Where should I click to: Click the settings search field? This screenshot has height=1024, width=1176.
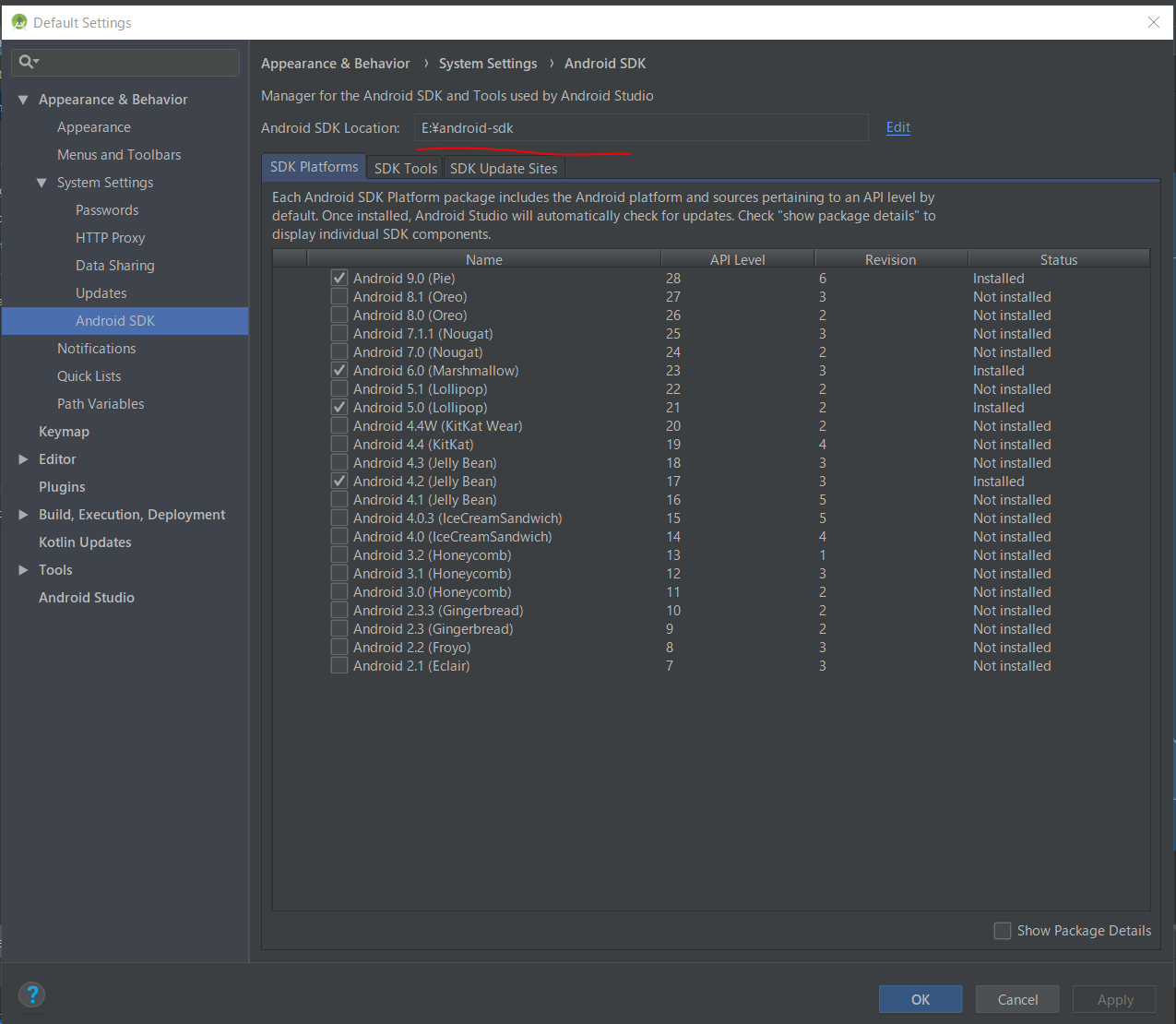125,62
